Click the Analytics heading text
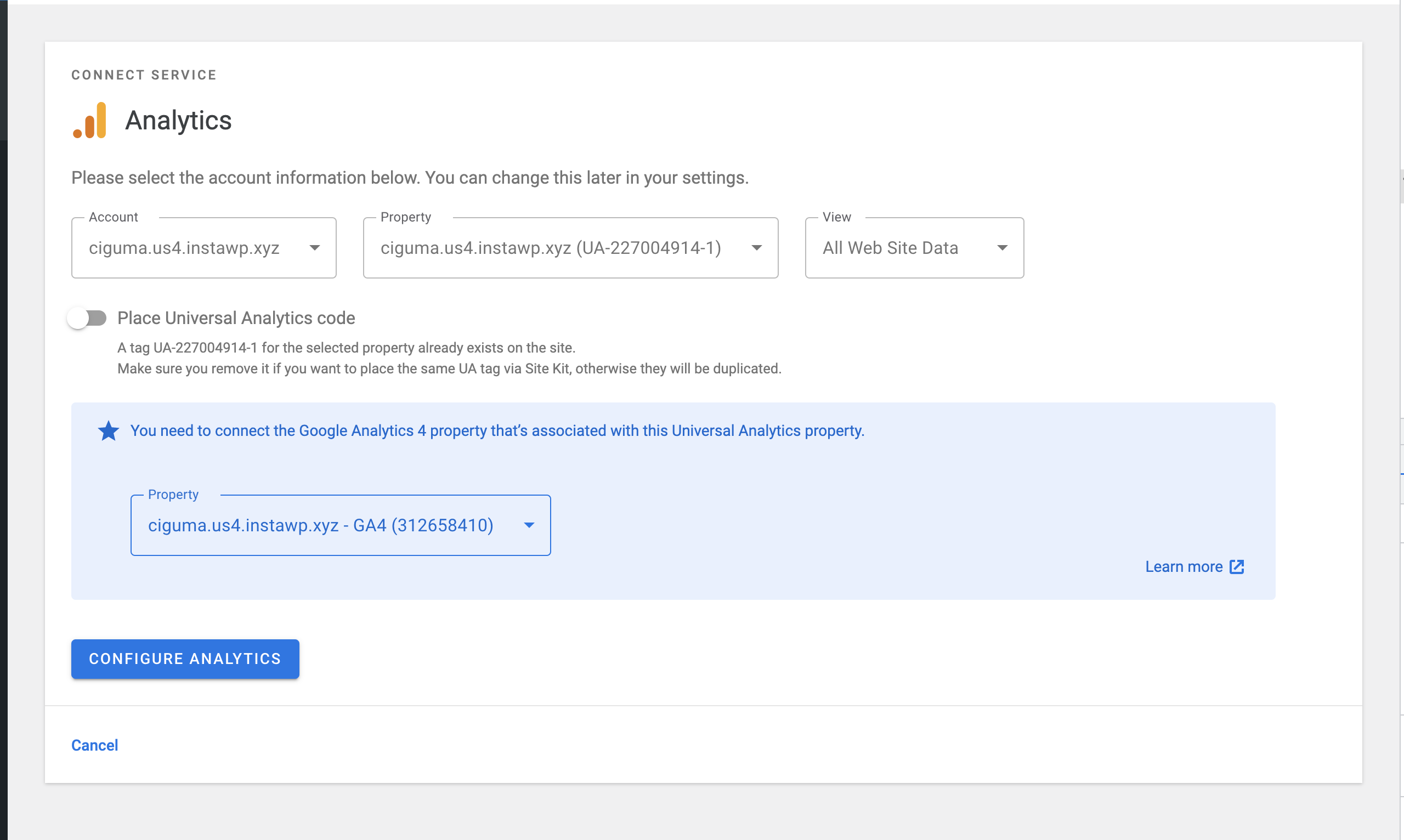1404x840 pixels. (x=178, y=121)
